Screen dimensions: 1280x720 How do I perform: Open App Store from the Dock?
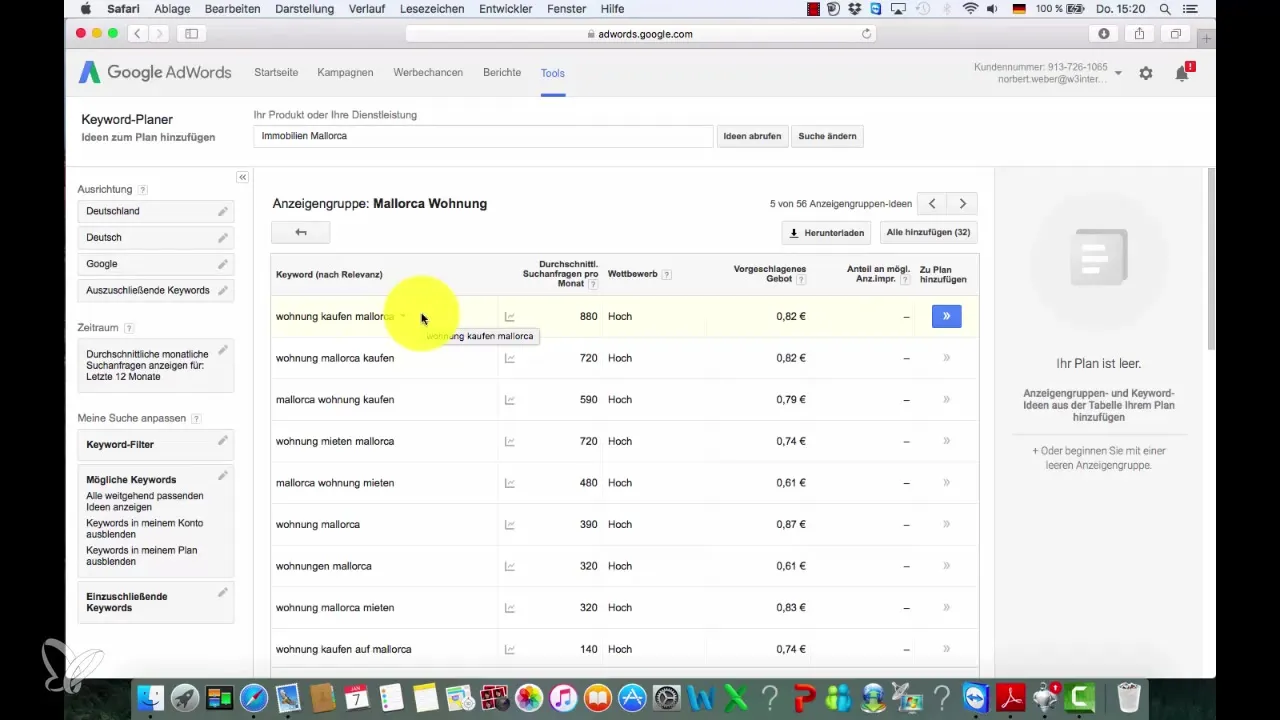coord(631,698)
